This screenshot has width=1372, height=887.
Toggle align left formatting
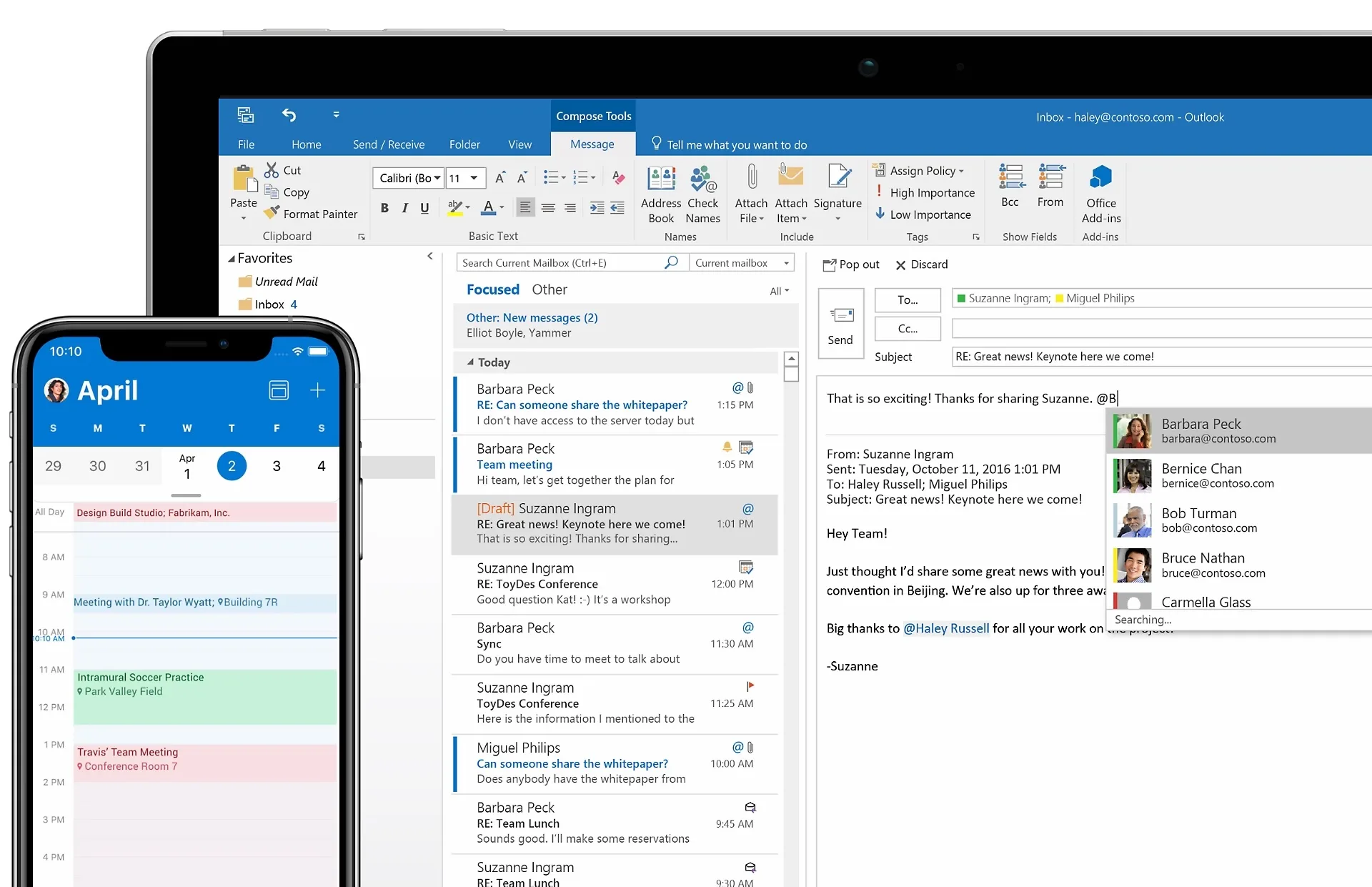point(525,208)
